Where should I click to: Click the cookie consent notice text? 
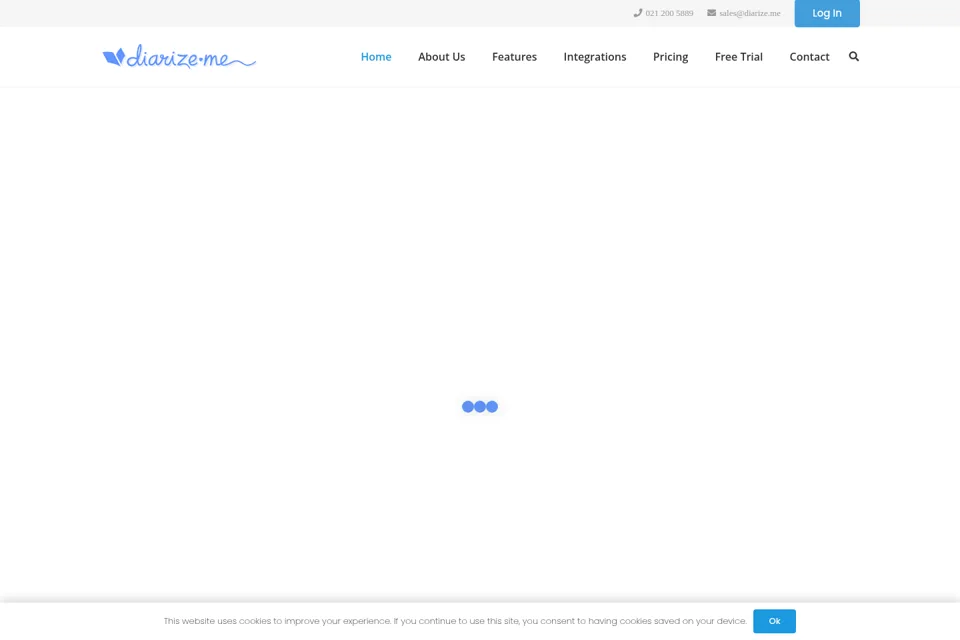click(x=455, y=621)
